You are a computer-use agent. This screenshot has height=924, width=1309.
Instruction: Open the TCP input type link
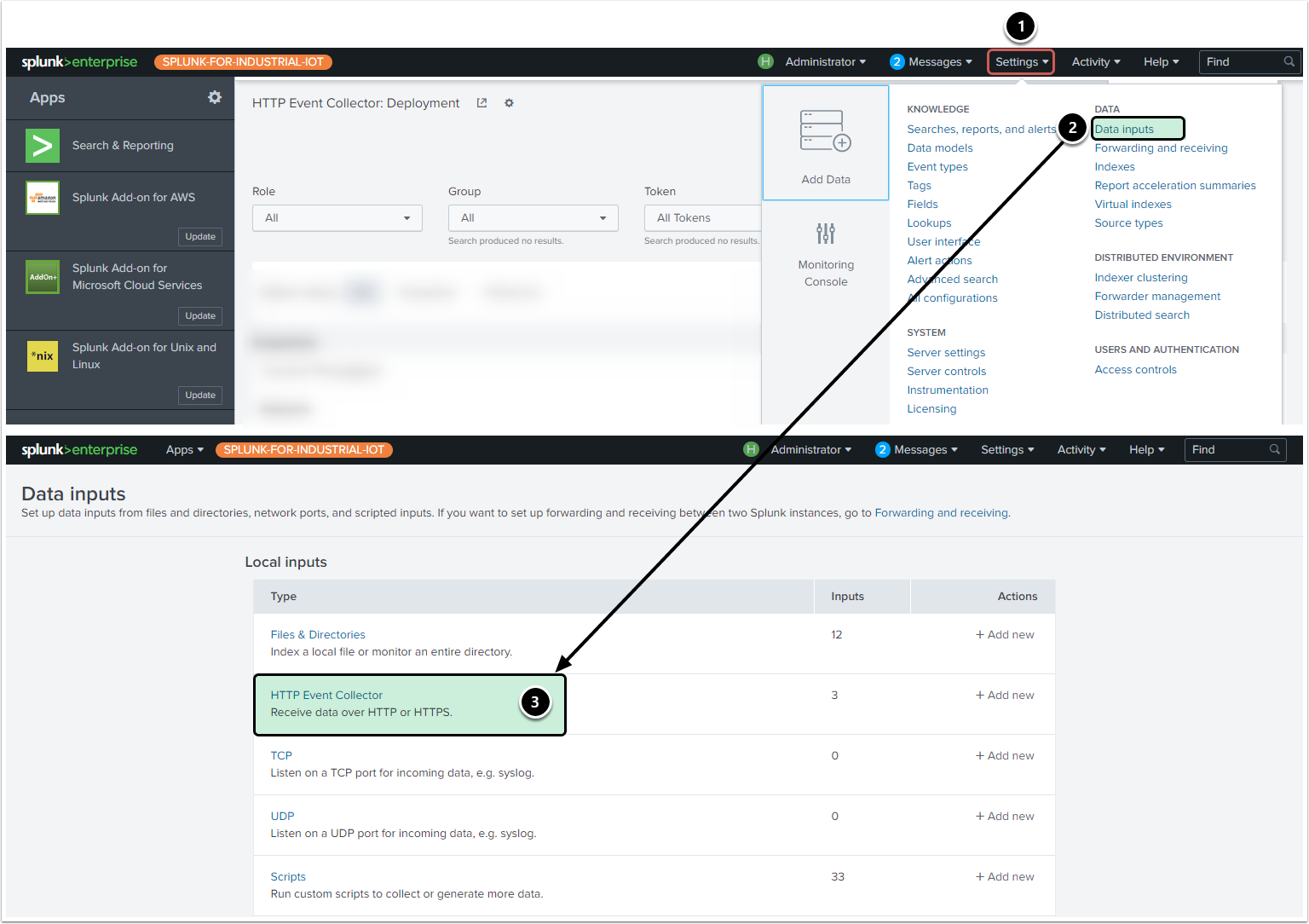[x=281, y=756]
